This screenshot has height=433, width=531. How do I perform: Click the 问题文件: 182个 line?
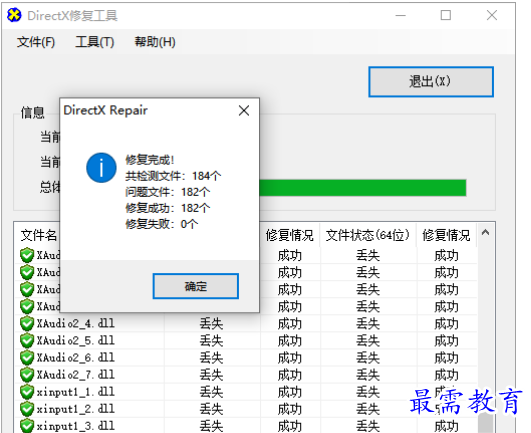point(167,192)
